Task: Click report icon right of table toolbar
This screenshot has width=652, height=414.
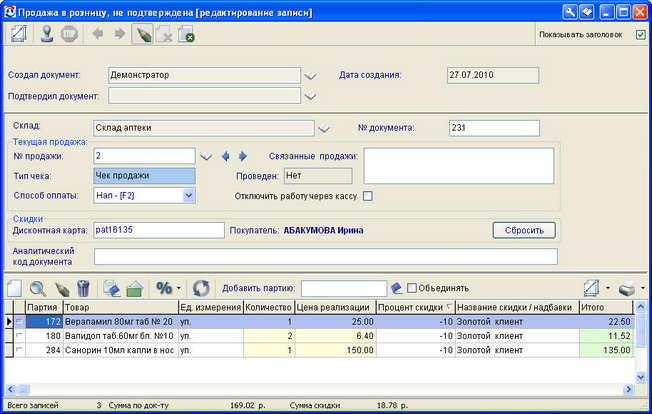Action: coord(591,288)
